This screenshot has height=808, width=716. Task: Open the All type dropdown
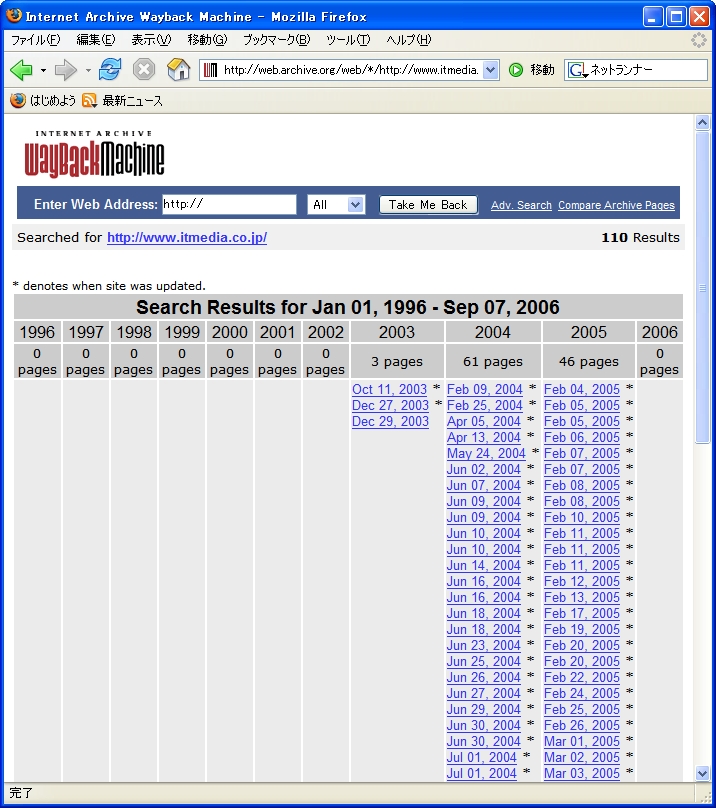[336, 205]
